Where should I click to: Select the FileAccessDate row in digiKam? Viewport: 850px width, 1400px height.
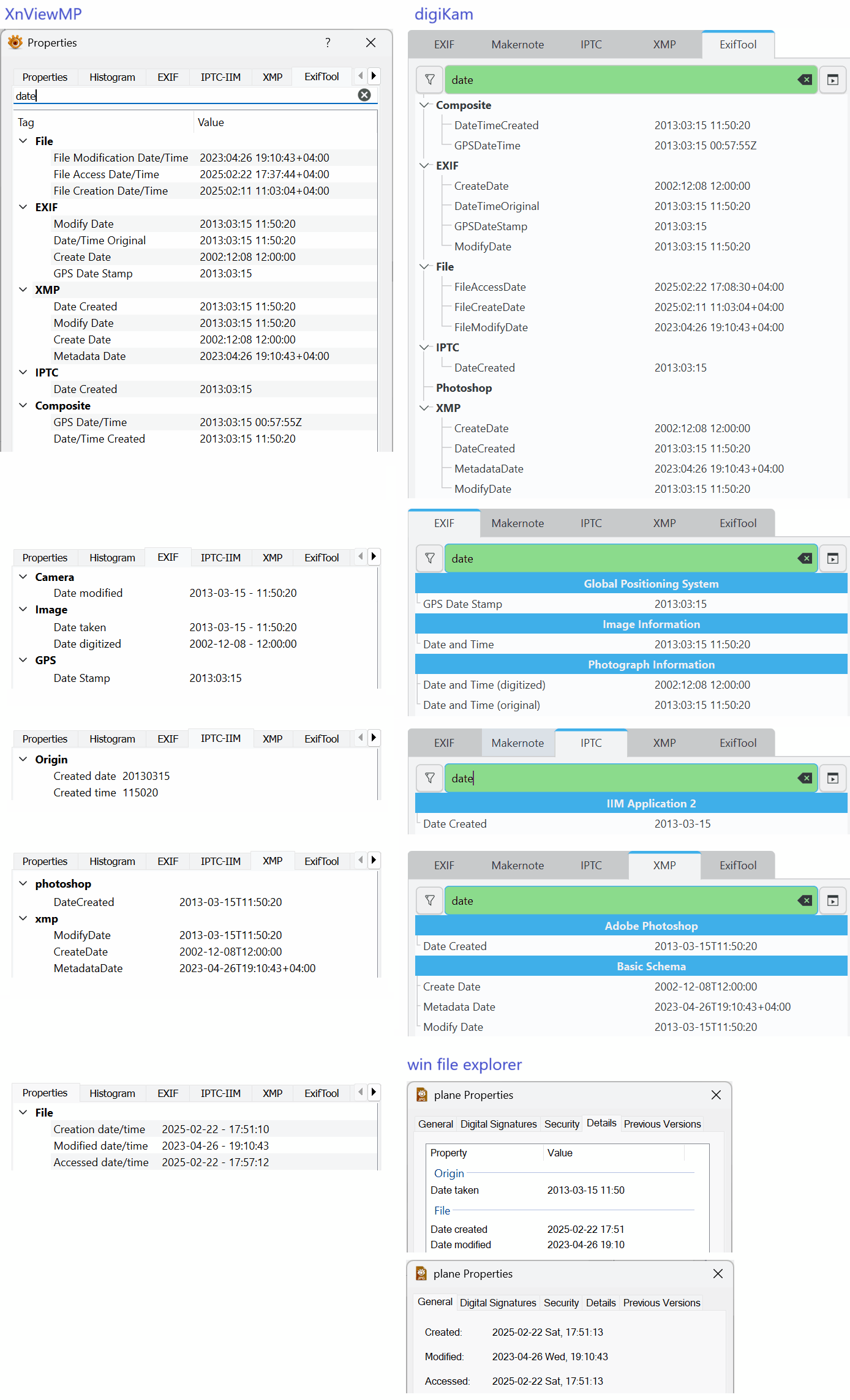coord(631,287)
